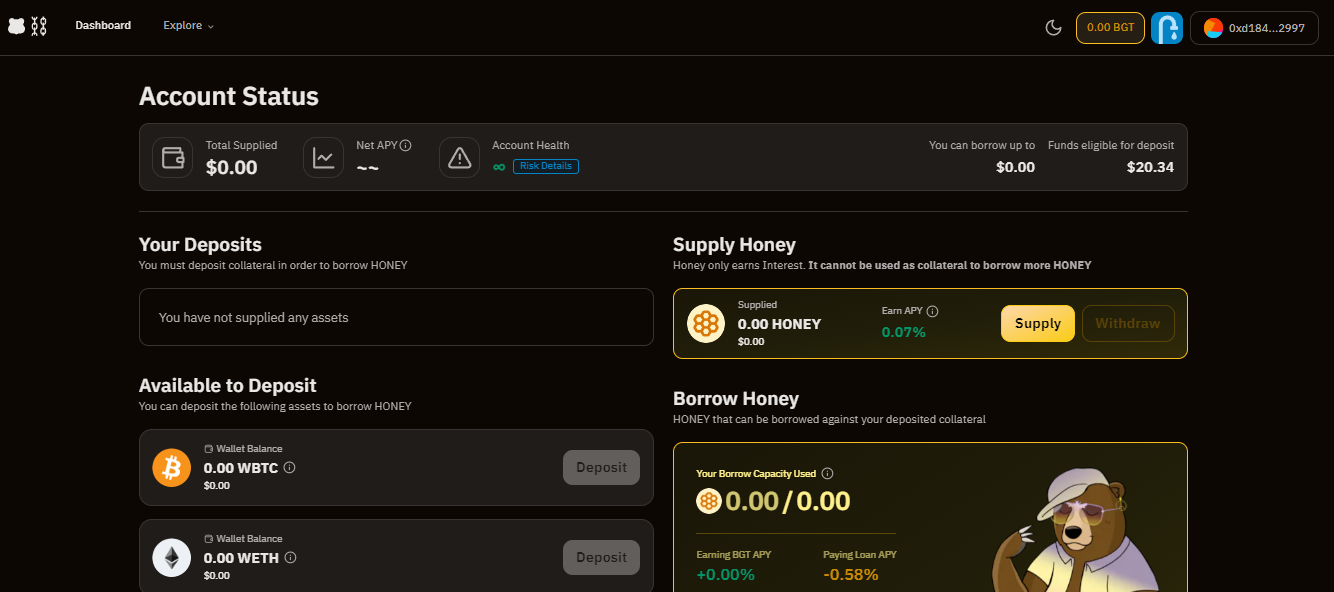Viewport: 1334px width, 592px height.
Task: Click the 0.07% Earn APY value
Action: [903, 332]
